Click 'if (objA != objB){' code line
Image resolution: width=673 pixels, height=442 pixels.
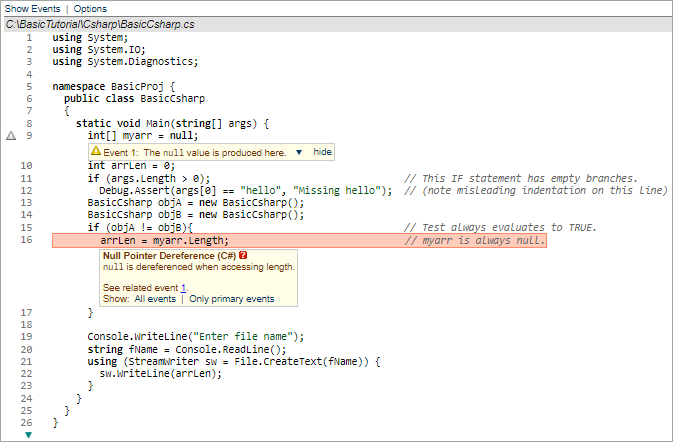point(140,227)
